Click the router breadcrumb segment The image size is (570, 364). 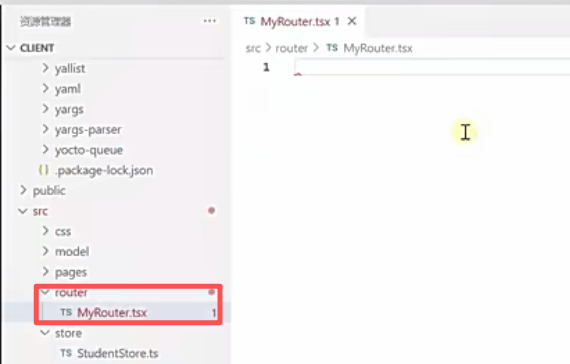pyautogui.click(x=292, y=48)
